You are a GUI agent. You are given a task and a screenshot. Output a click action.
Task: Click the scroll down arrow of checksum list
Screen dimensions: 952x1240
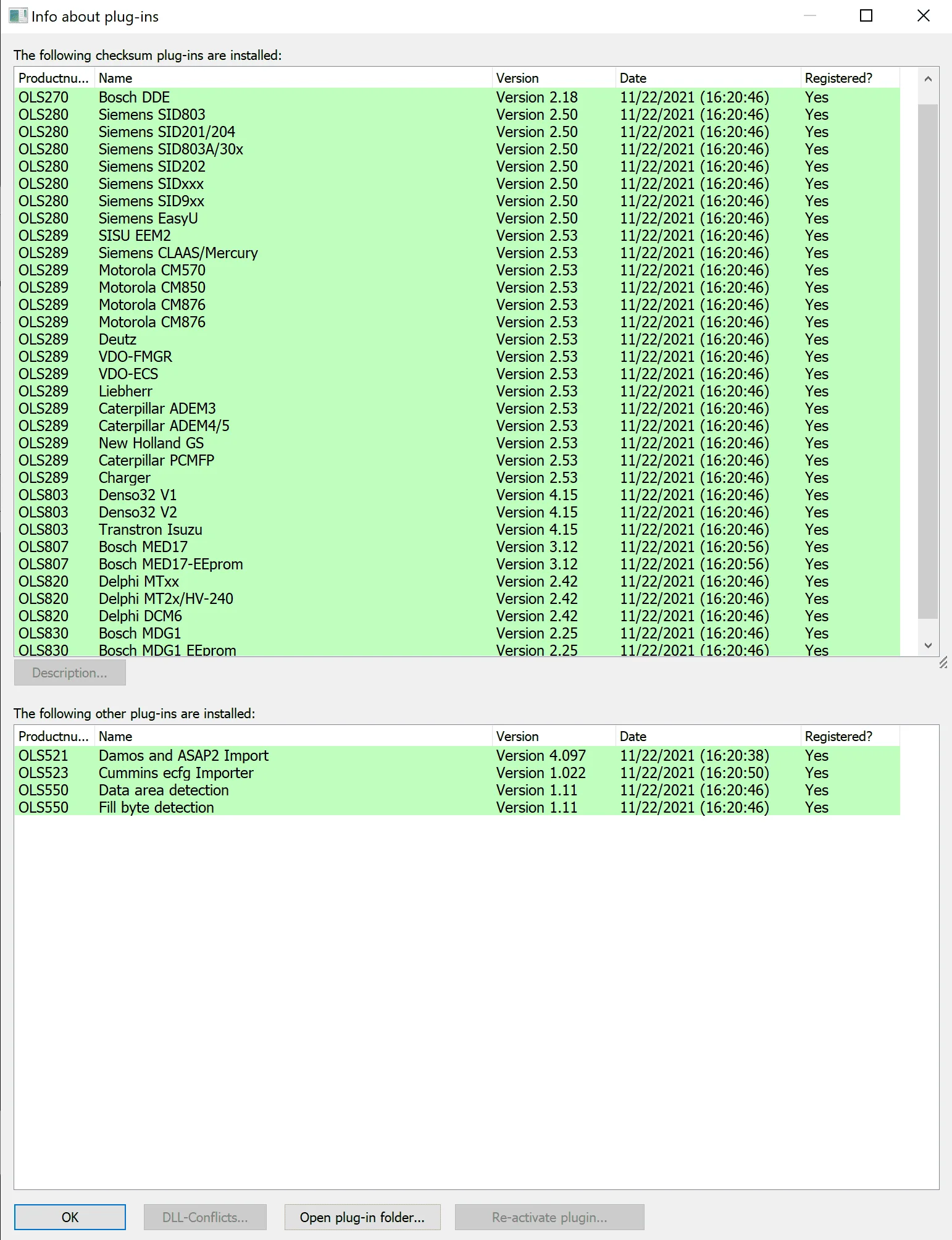pos(928,645)
